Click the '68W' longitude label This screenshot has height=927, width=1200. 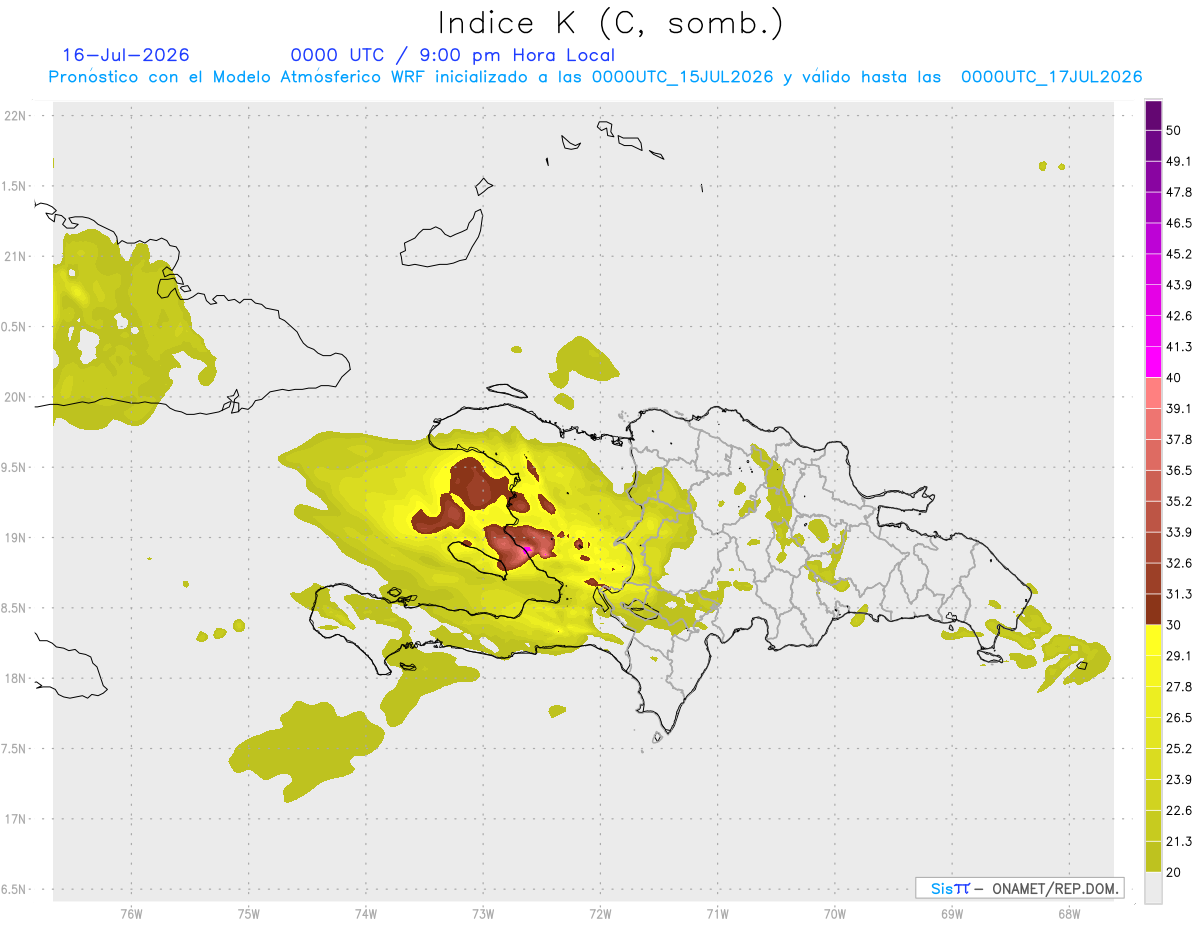pyautogui.click(x=1068, y=913)
